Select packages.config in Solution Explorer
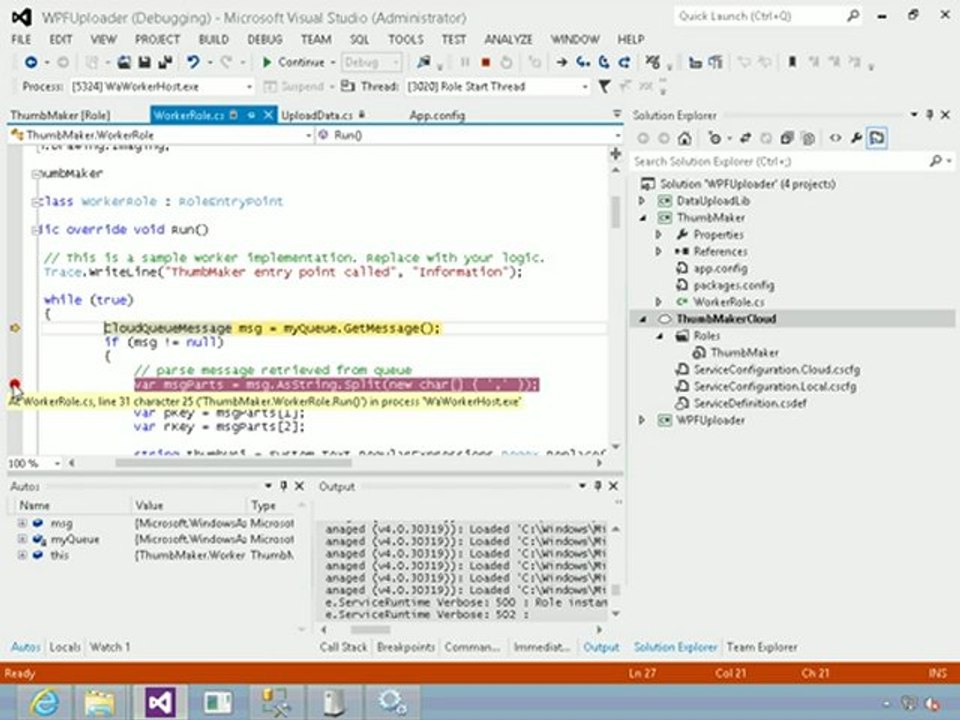Image resolution: width=960 pixels, height=720 pixels. pyautogui.click(x=733, y=285)
